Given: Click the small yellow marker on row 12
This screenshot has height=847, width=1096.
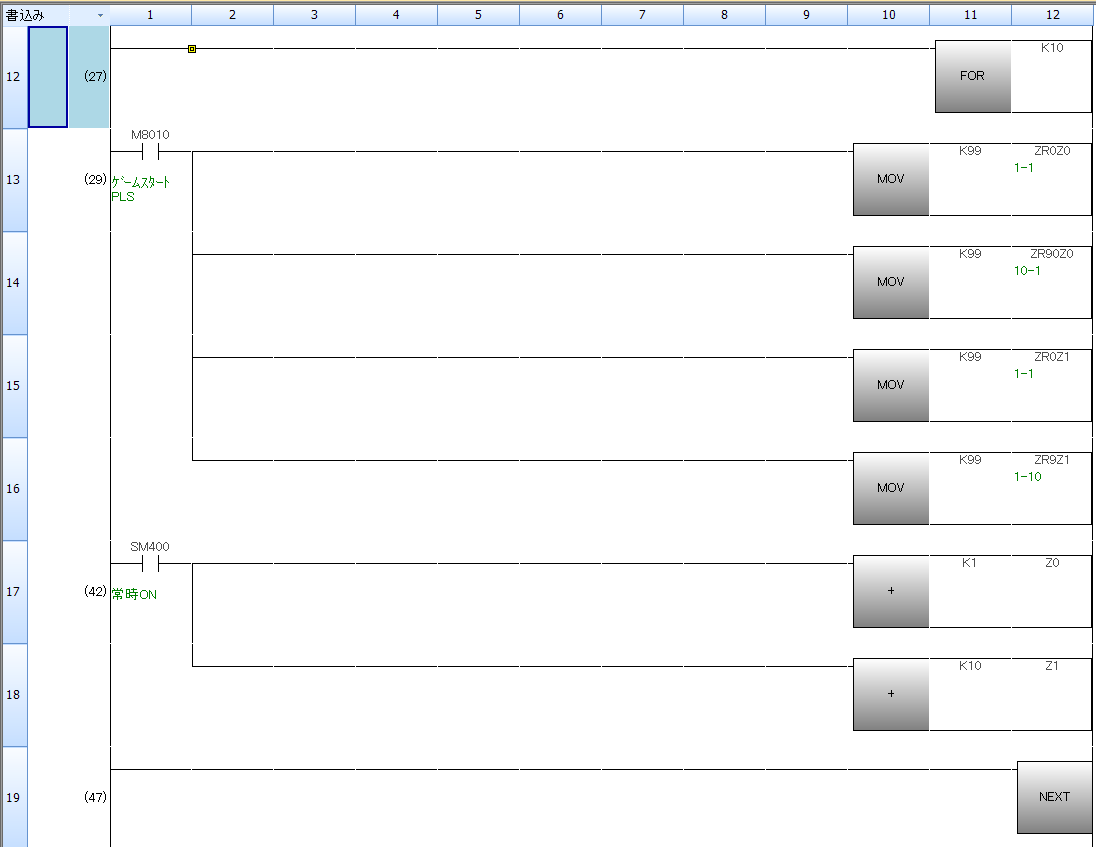Looking at the screenshot, I should [x=192, y=48].
